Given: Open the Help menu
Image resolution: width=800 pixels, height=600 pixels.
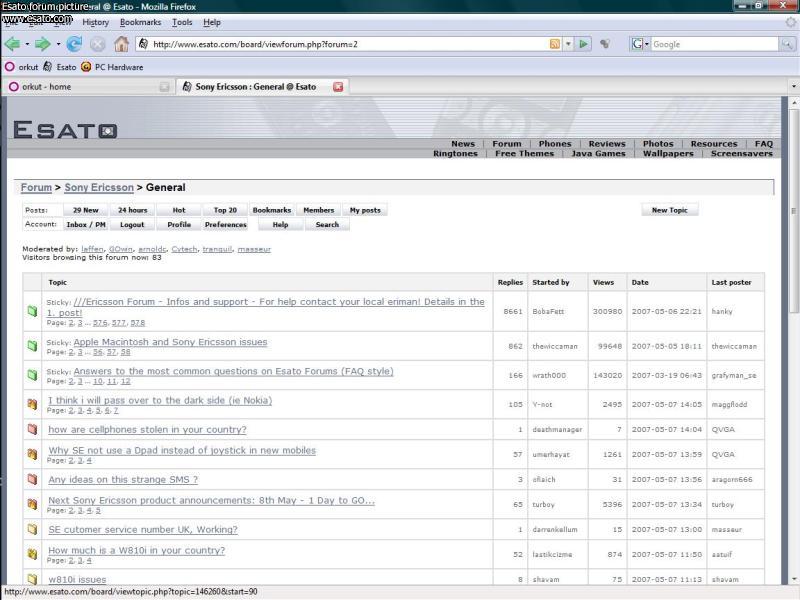Looking at the screenshot, I should pos(212,22).
